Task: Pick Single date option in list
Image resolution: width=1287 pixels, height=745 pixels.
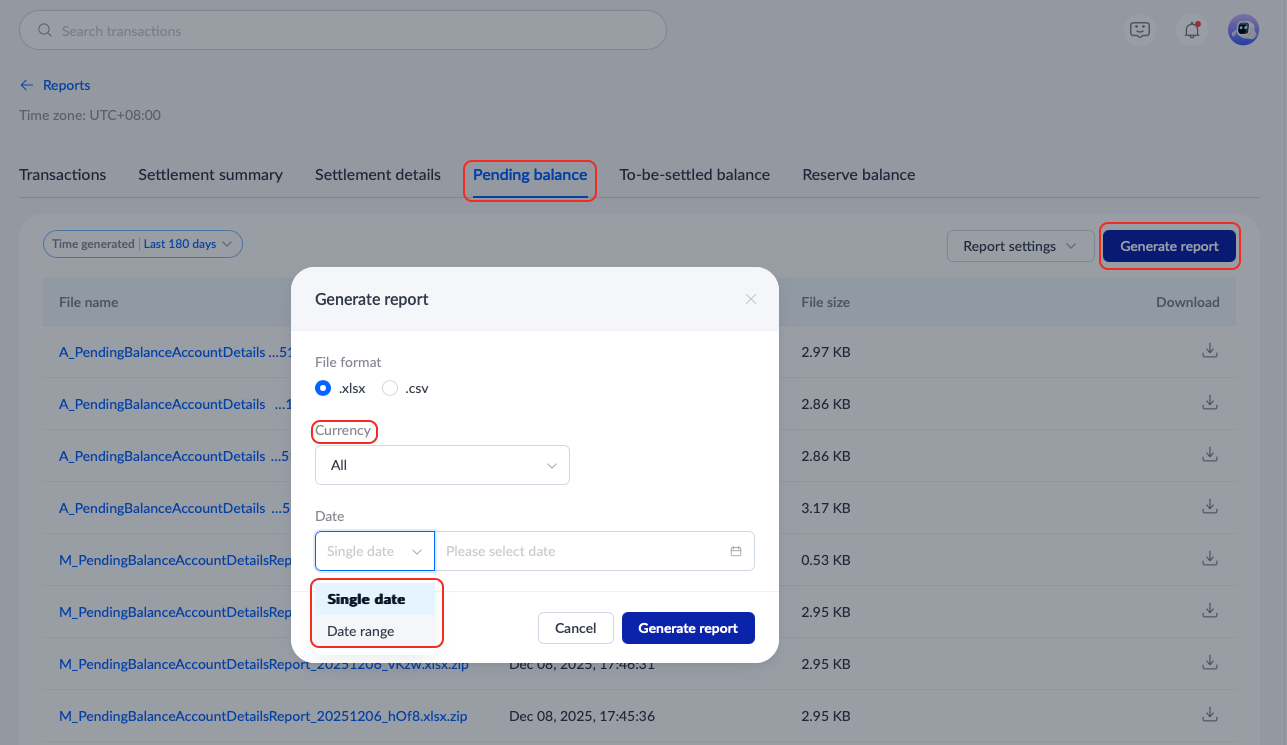Action: point(366,599)
